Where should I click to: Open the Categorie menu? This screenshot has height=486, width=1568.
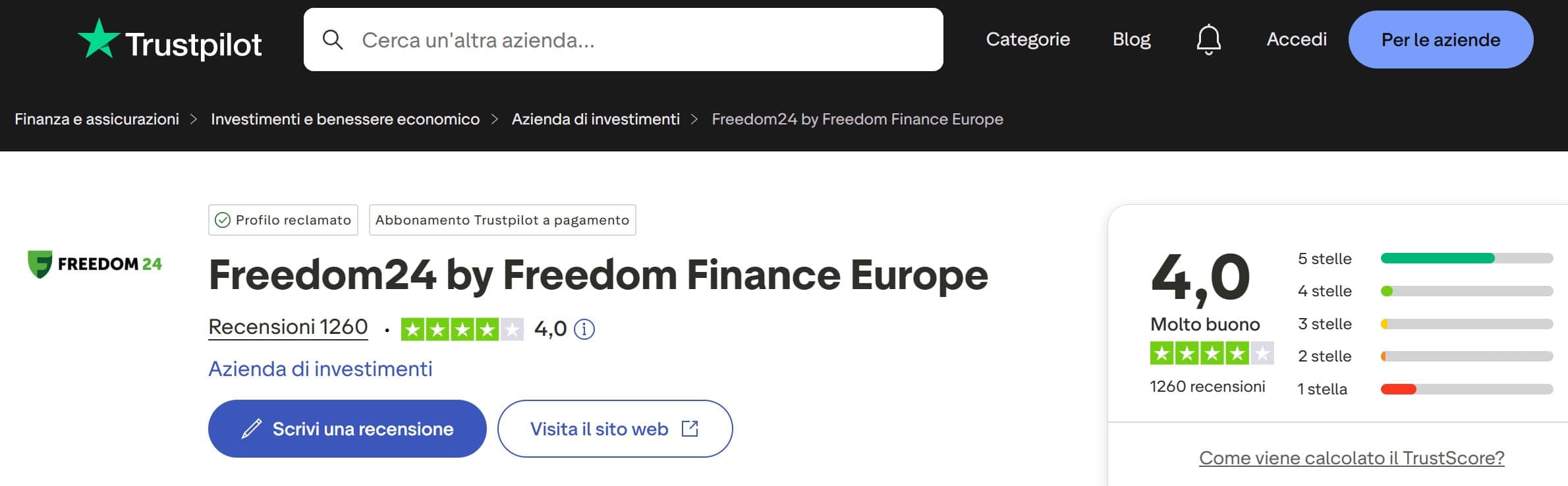point(1028,40)
